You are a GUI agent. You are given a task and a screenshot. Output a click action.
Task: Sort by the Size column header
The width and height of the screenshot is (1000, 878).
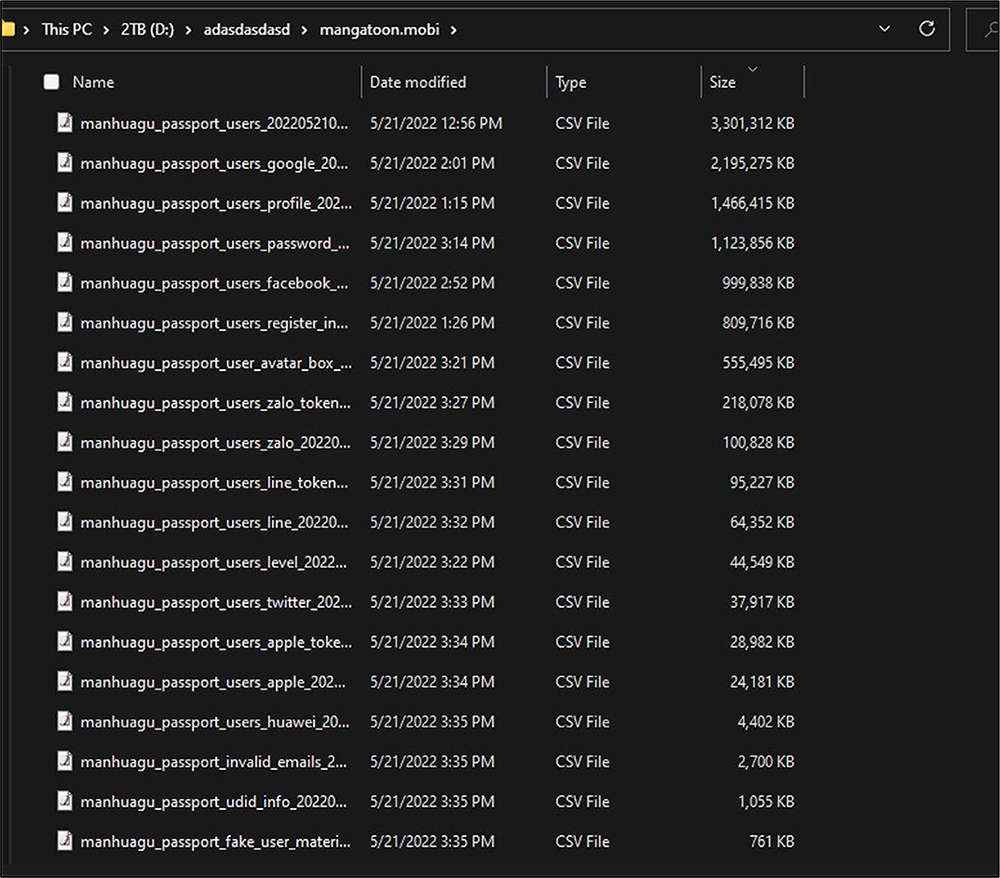(x=723, y=82)
